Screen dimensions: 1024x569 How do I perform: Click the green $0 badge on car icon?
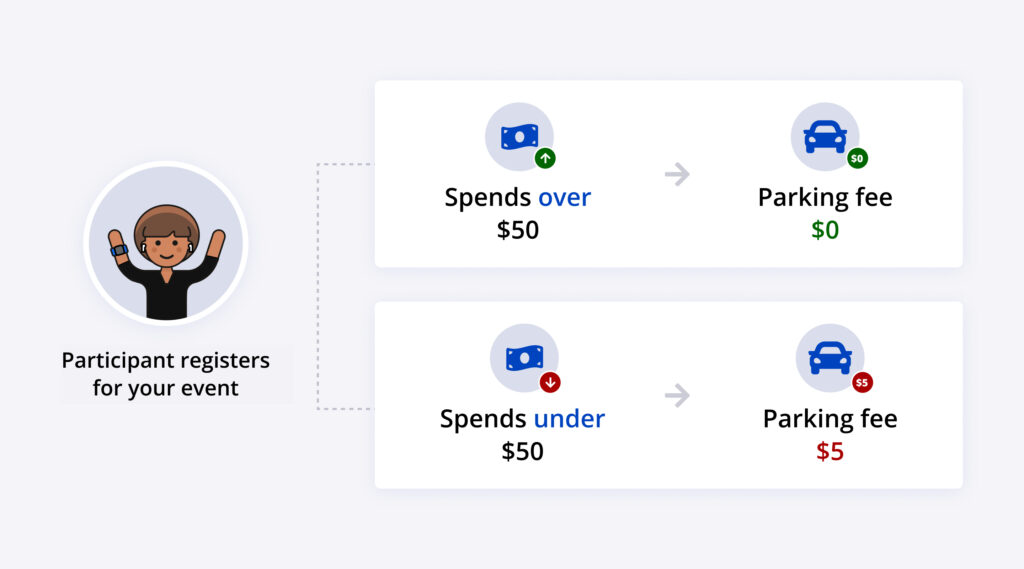click(857, 158)
